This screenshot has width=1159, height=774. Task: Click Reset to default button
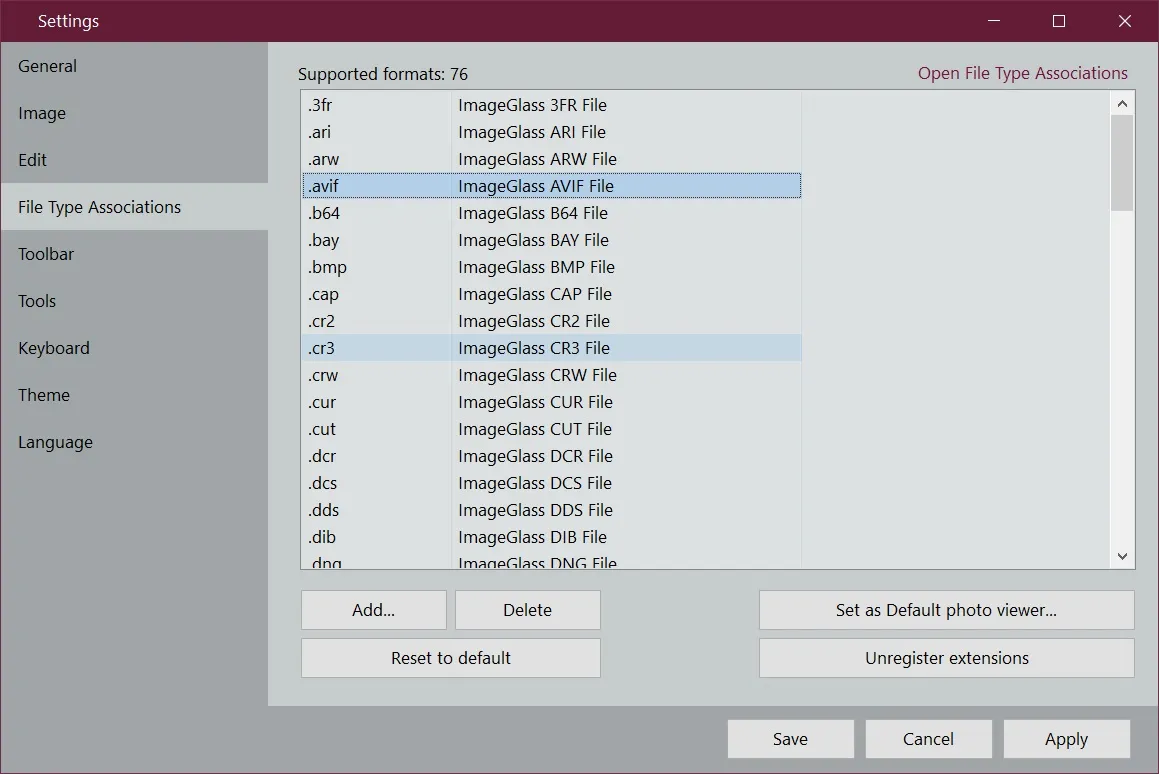pyautogui.click(x=451, y=658)
